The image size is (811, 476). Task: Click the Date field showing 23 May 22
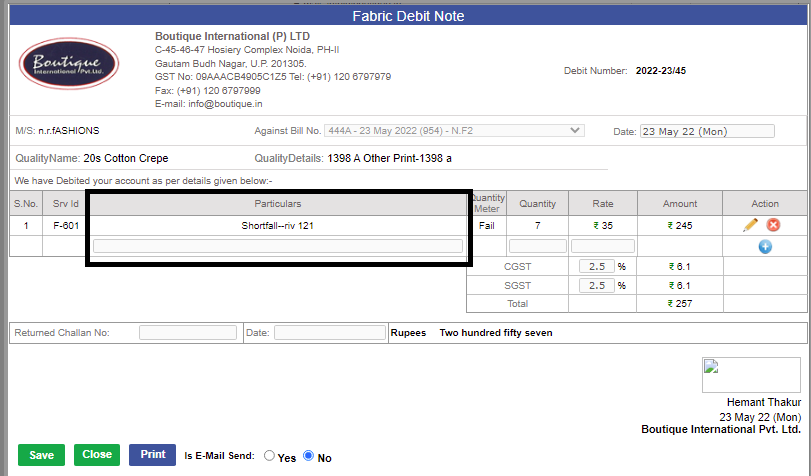(x=707, y=131)
